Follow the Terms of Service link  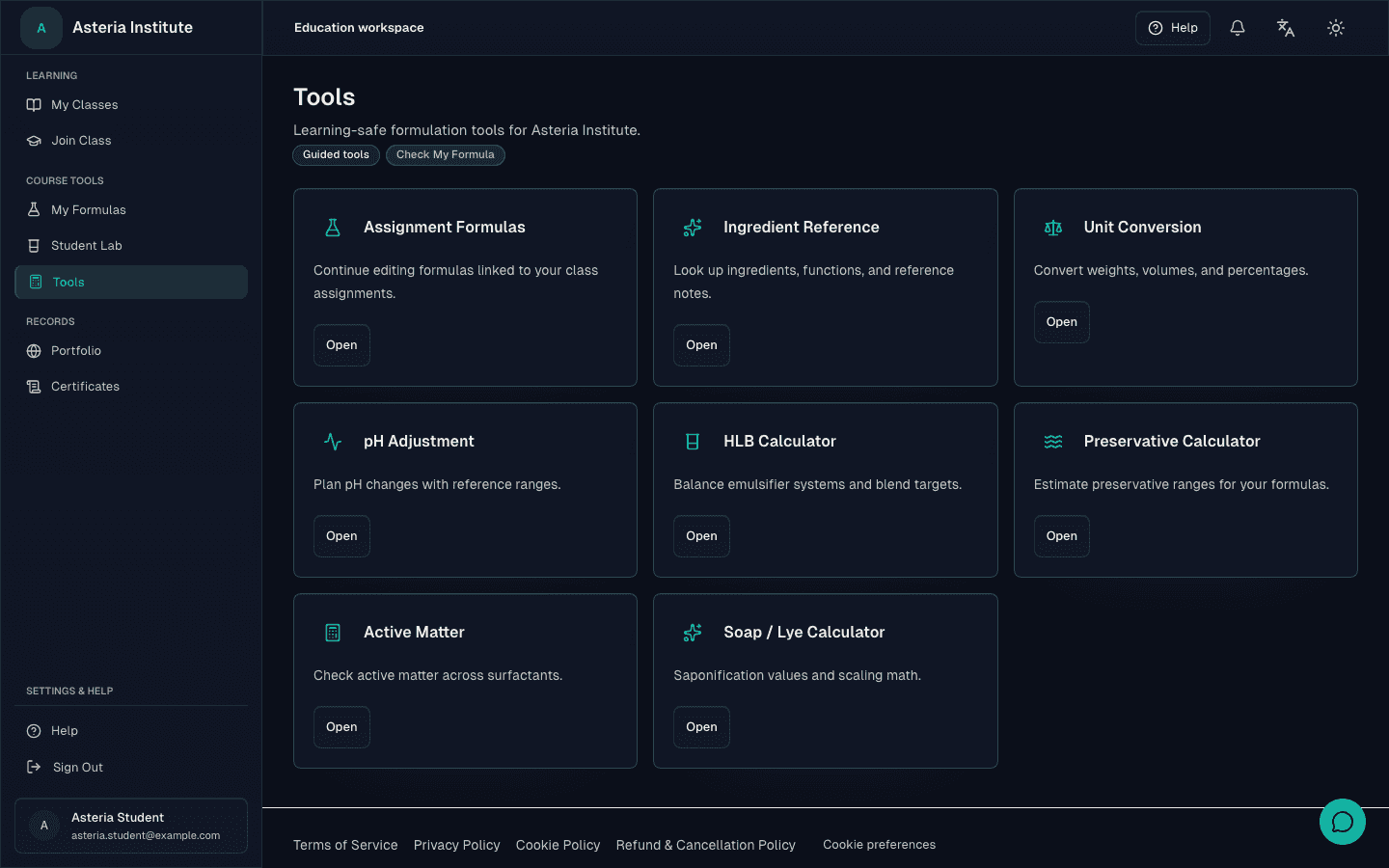pyautogui.click(x=345, y=845)
